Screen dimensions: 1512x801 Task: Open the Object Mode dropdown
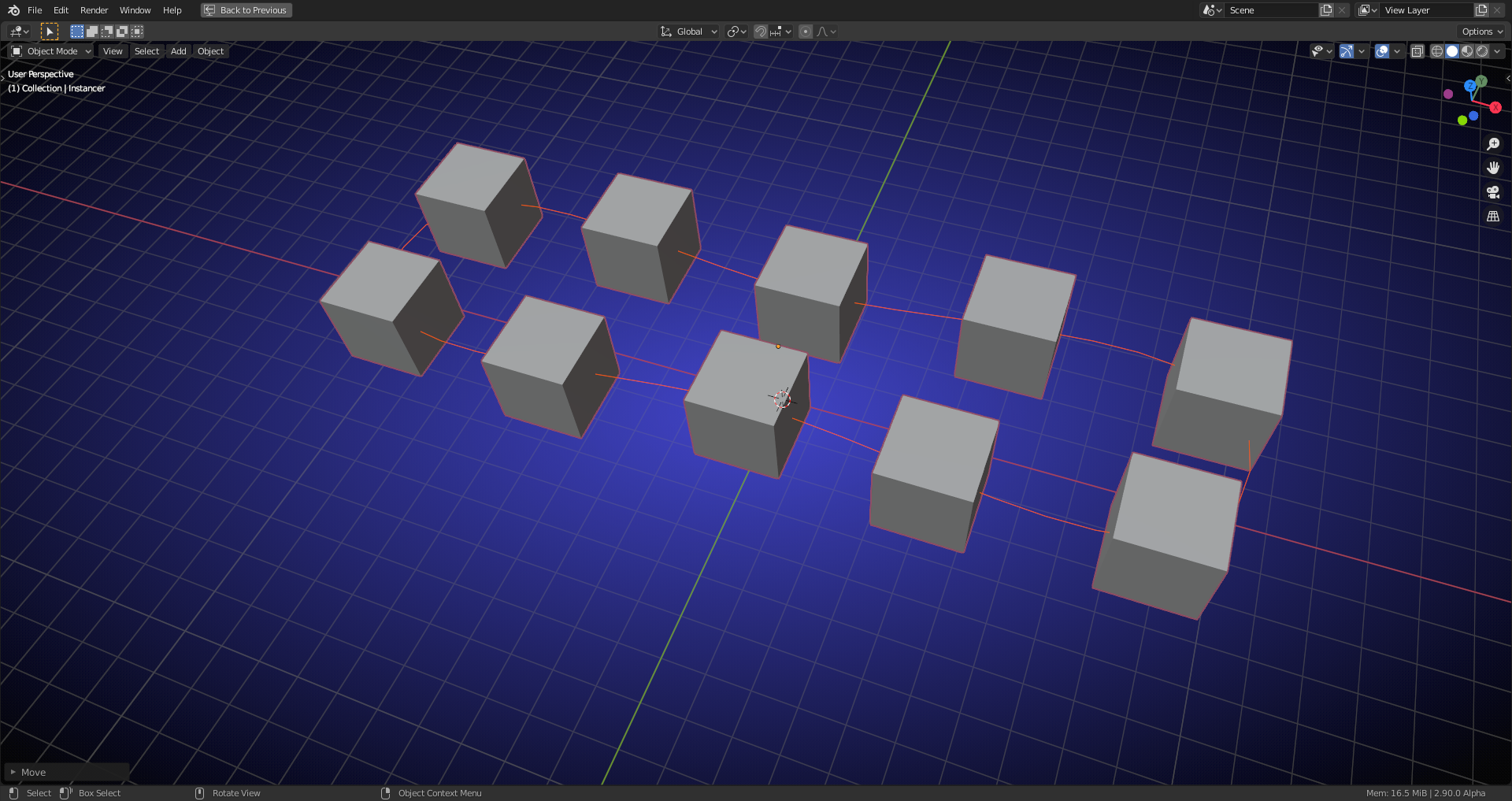50,50
